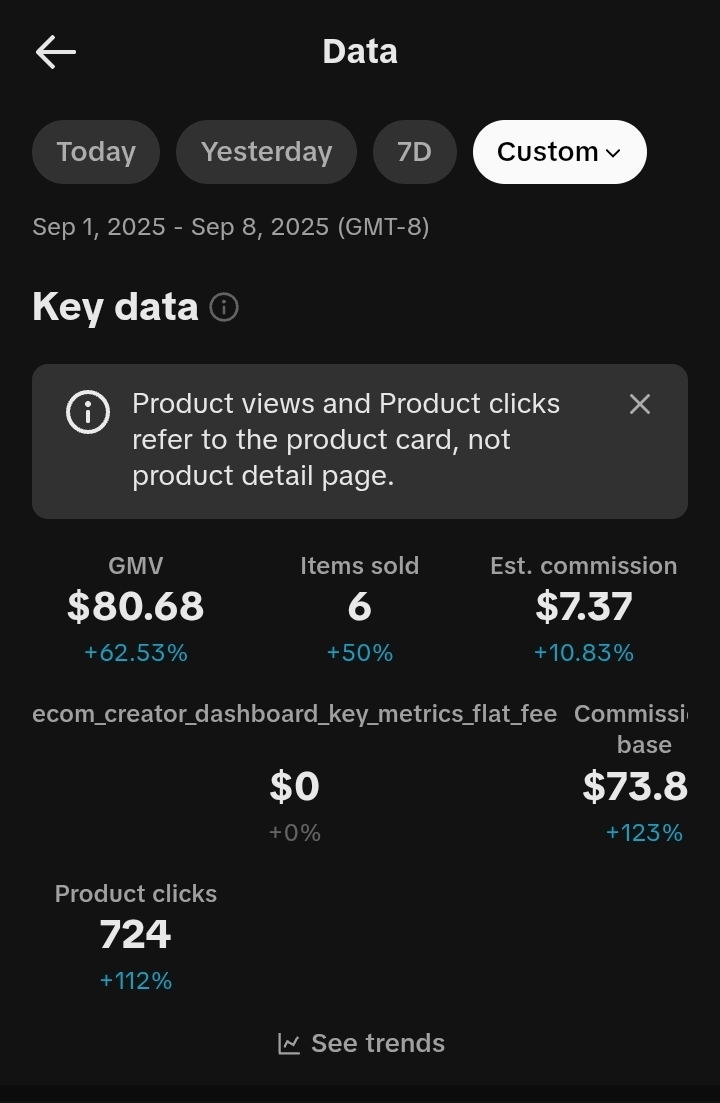Tap the flat fee $0 metric
720x1103 pixels.
pyautogui.click(x=294, y=787)
